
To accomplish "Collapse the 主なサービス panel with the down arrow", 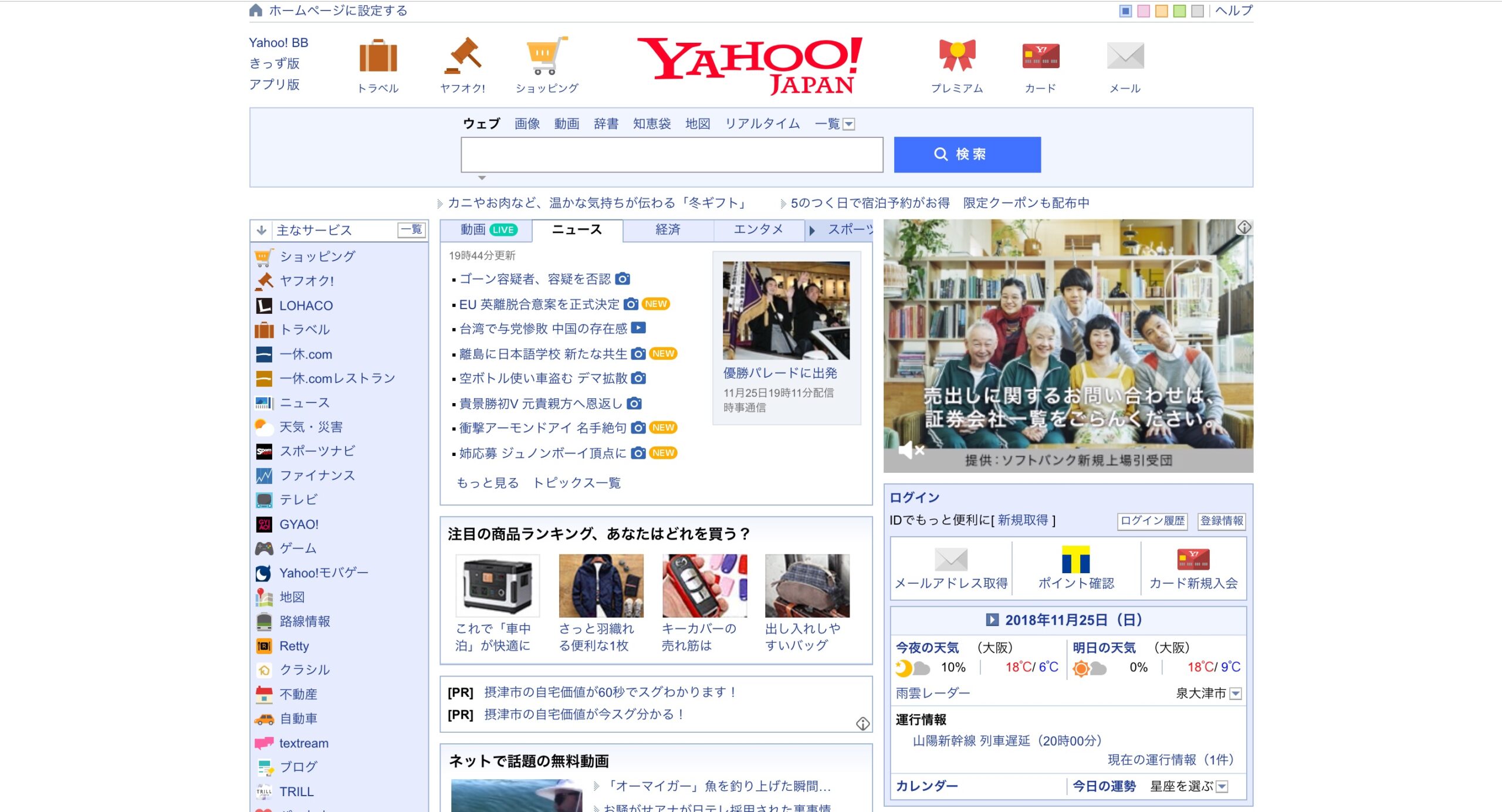I will coord(262,230).
